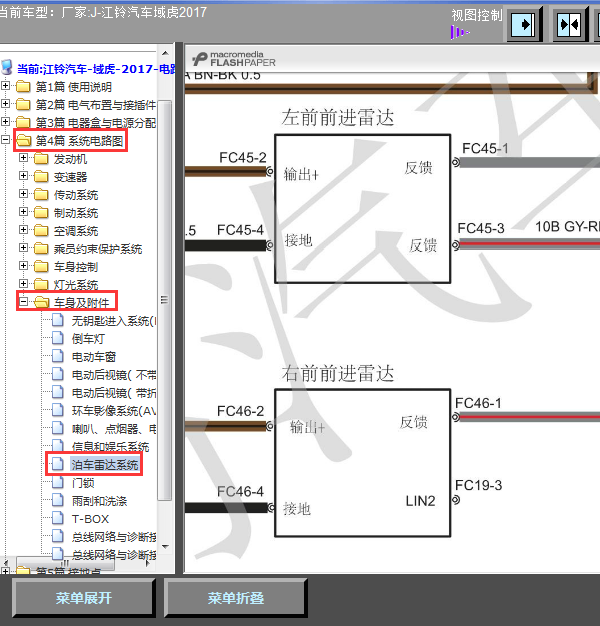Click the 菜单折叠 button
The width and height of the screenshot is (600, 626).
click(x=236, y=598)
